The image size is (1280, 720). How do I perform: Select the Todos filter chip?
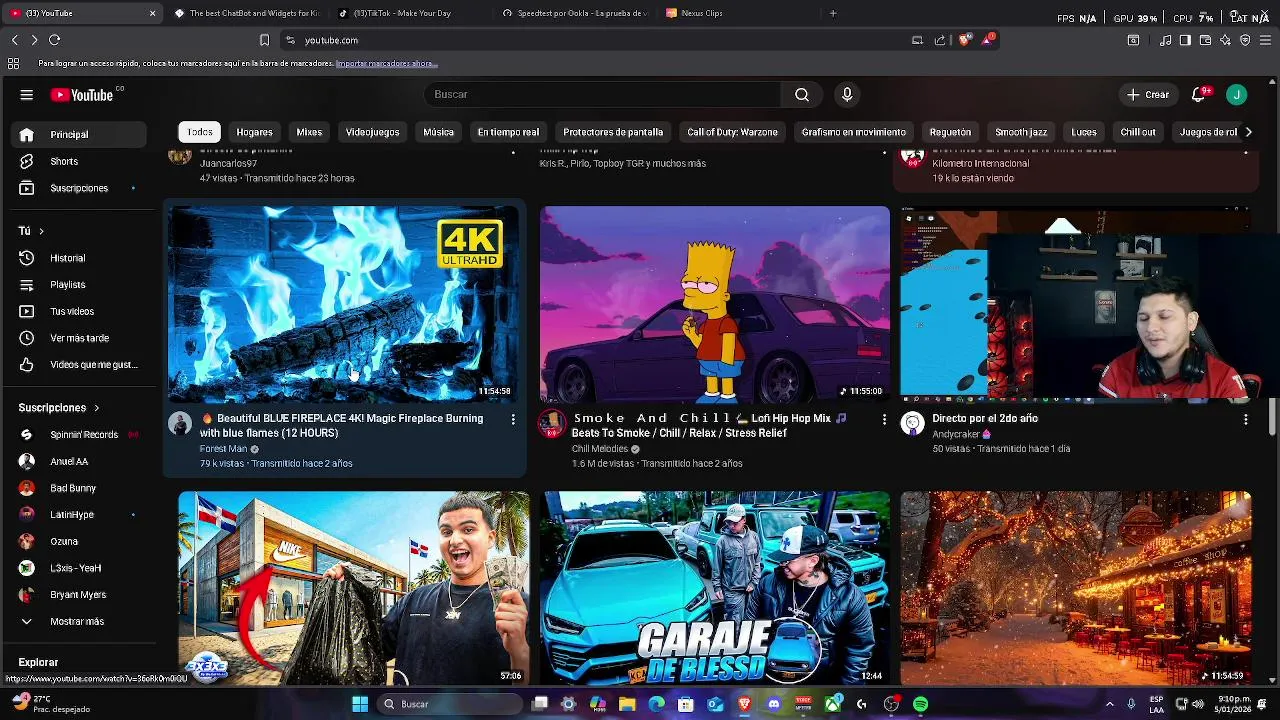[200, 132]
